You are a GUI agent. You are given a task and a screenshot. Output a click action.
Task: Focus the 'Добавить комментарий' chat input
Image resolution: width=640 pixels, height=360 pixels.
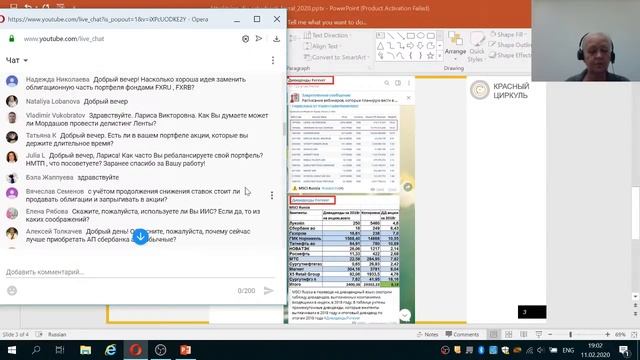pos(140,272)
